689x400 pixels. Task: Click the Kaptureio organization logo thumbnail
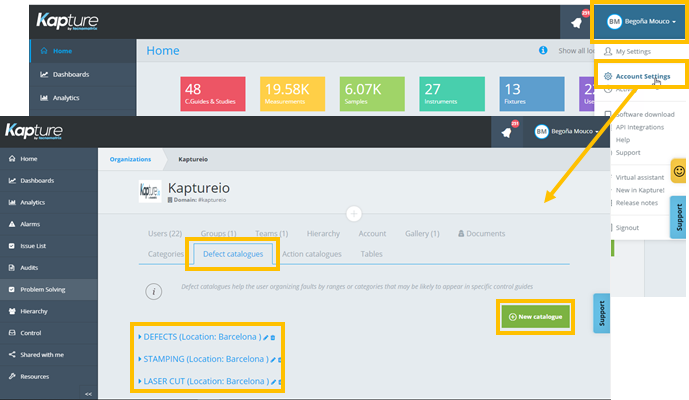point(149,191)
